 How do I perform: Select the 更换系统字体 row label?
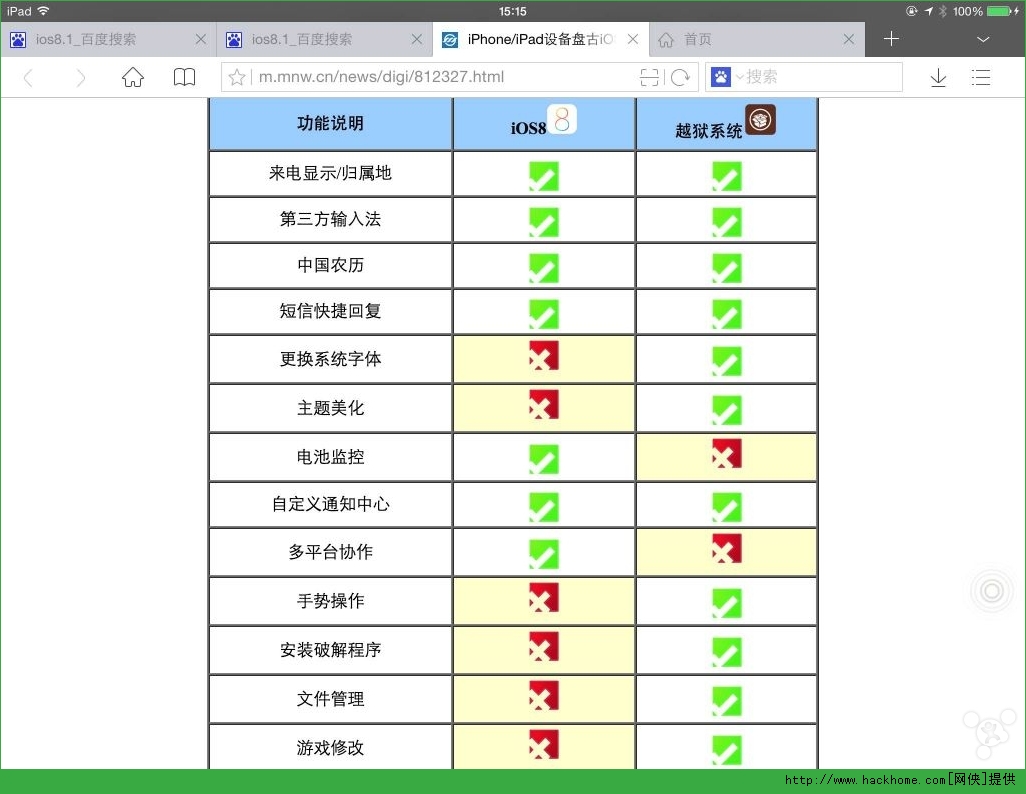(x=330, y=359)
